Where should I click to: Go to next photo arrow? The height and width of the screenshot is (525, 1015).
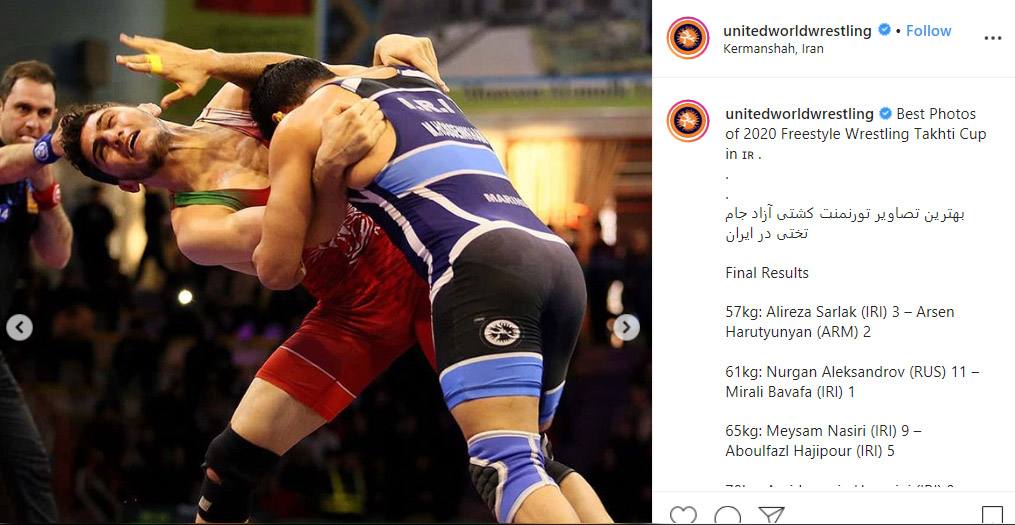click(x=626, y=328)
